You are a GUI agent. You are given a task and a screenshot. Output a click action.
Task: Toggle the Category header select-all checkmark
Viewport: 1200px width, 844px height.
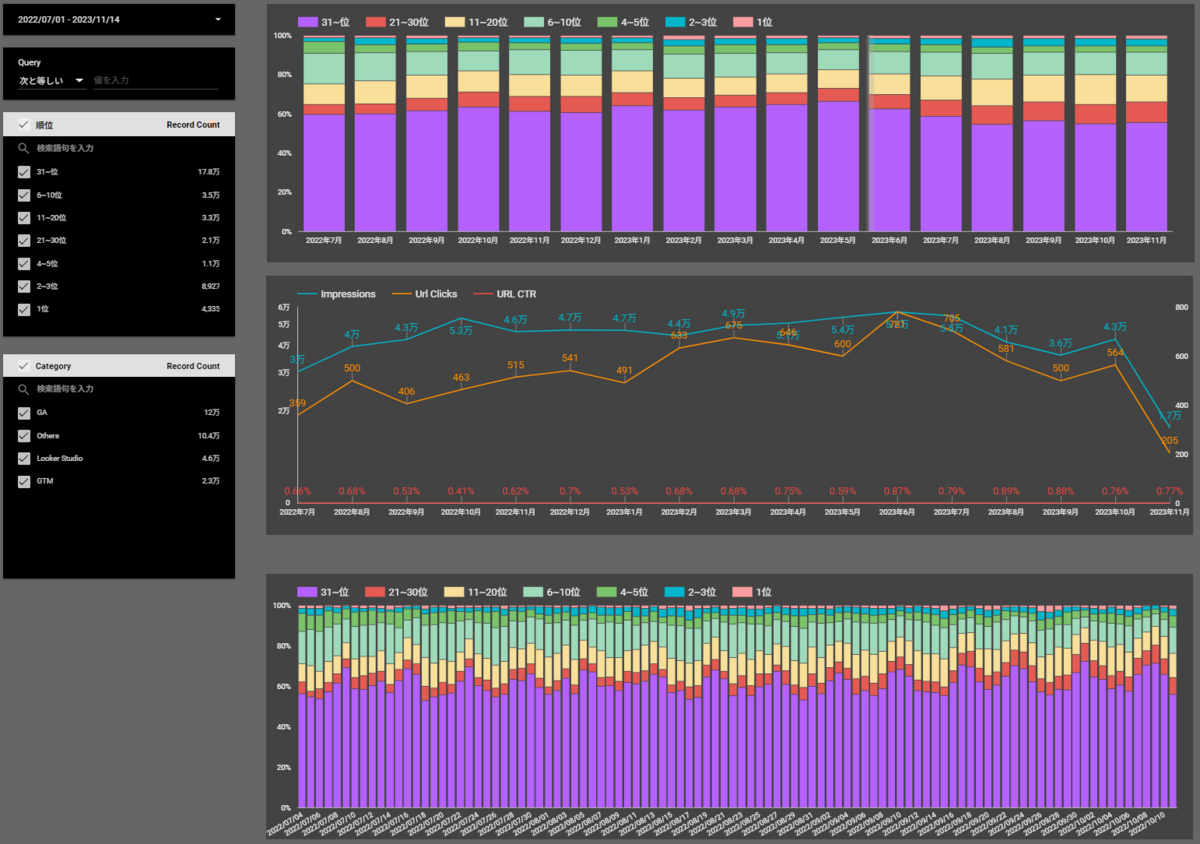(x=24, y=366)
